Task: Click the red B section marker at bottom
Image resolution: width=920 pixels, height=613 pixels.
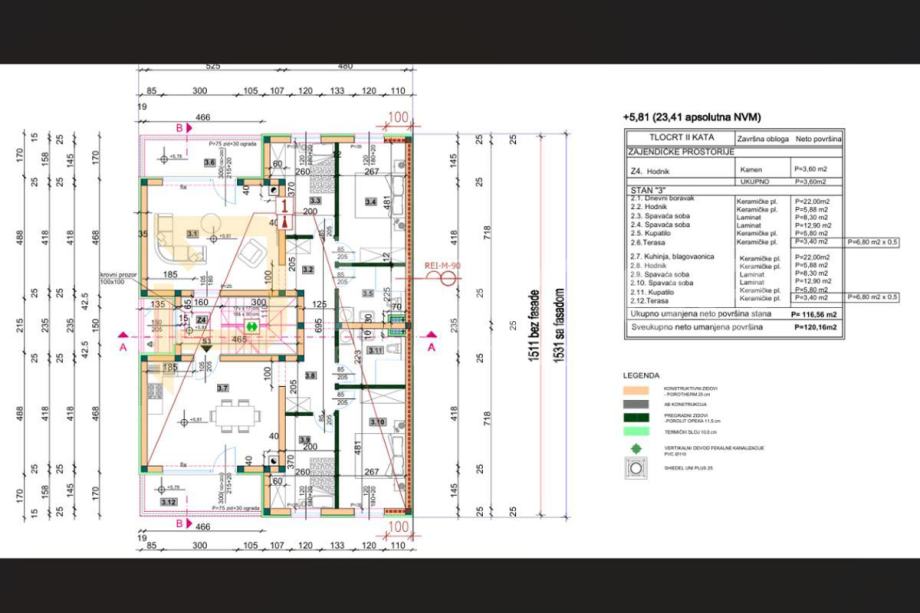Action: tap(180, 522)
